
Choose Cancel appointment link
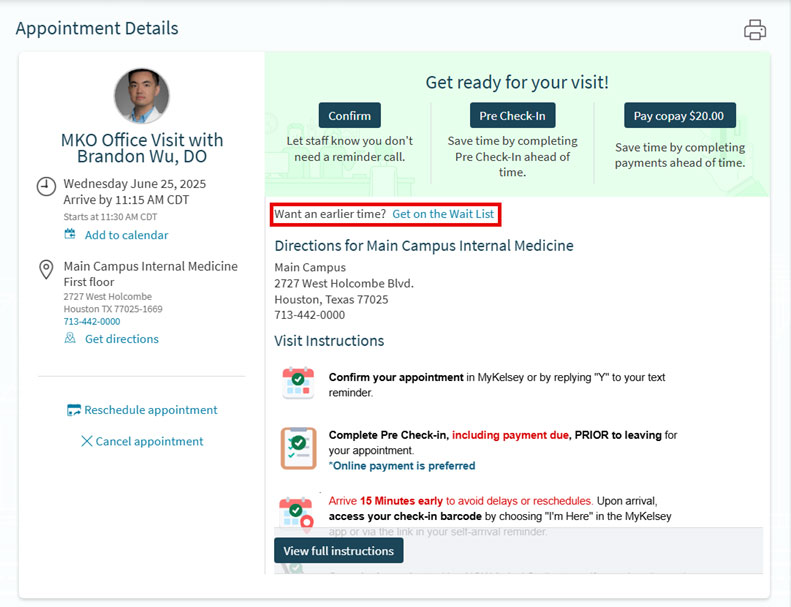[149, 441]
